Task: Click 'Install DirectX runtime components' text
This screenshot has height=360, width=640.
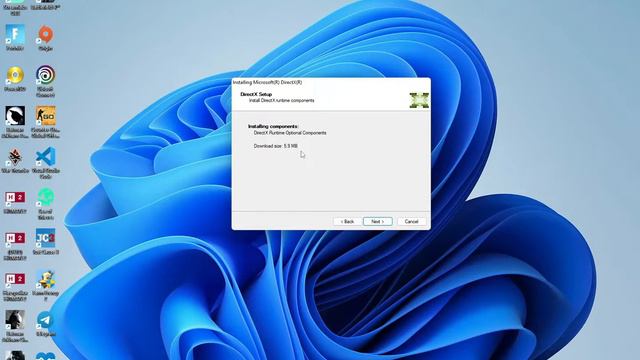Action: point(282,100)
